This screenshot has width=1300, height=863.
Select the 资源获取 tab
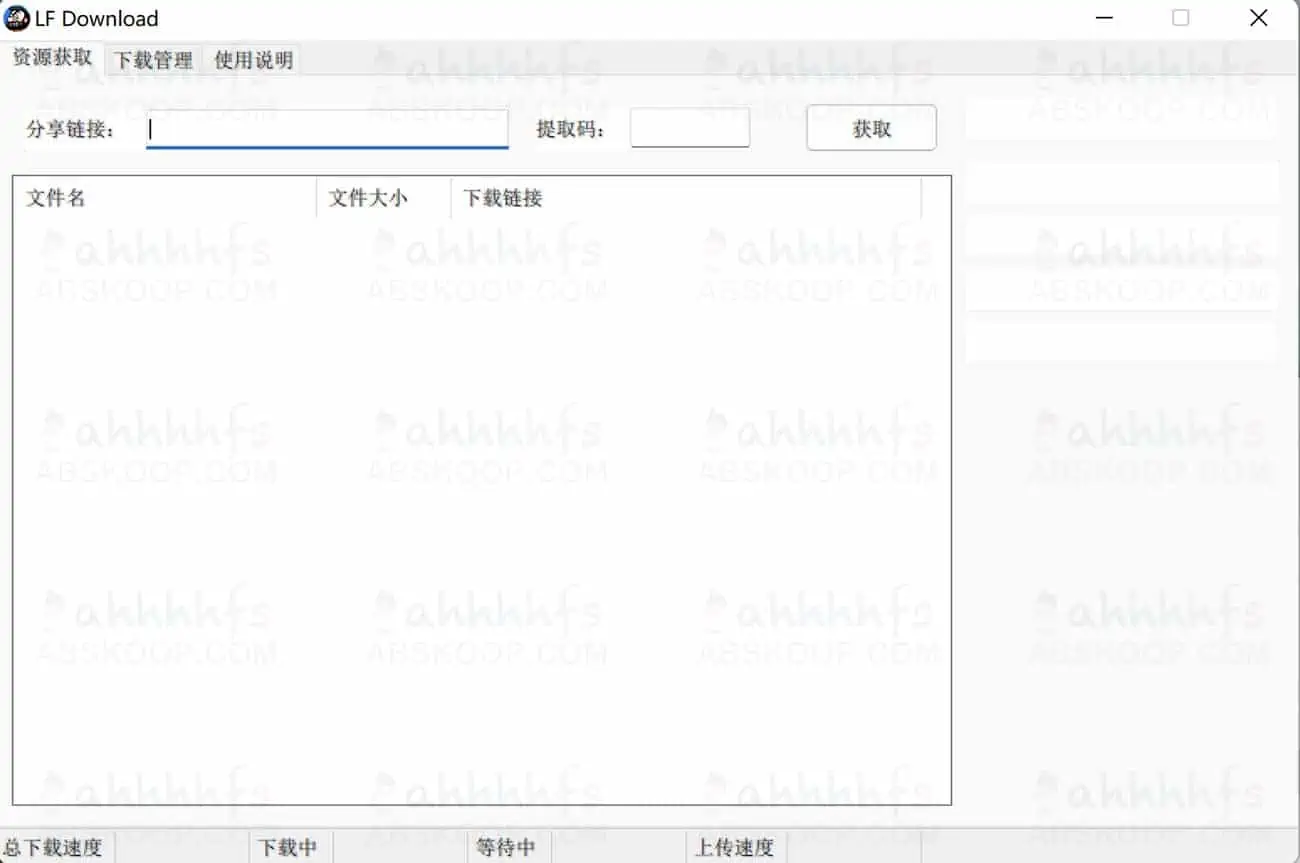(52, 59)
